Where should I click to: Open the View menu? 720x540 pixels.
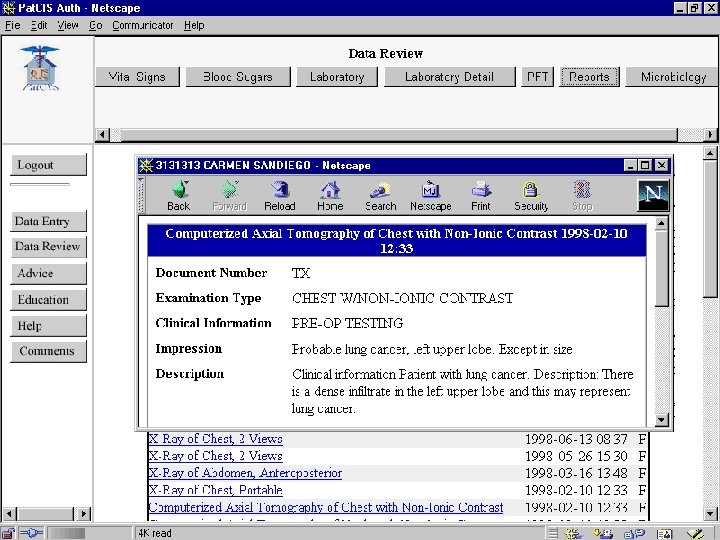68,25
